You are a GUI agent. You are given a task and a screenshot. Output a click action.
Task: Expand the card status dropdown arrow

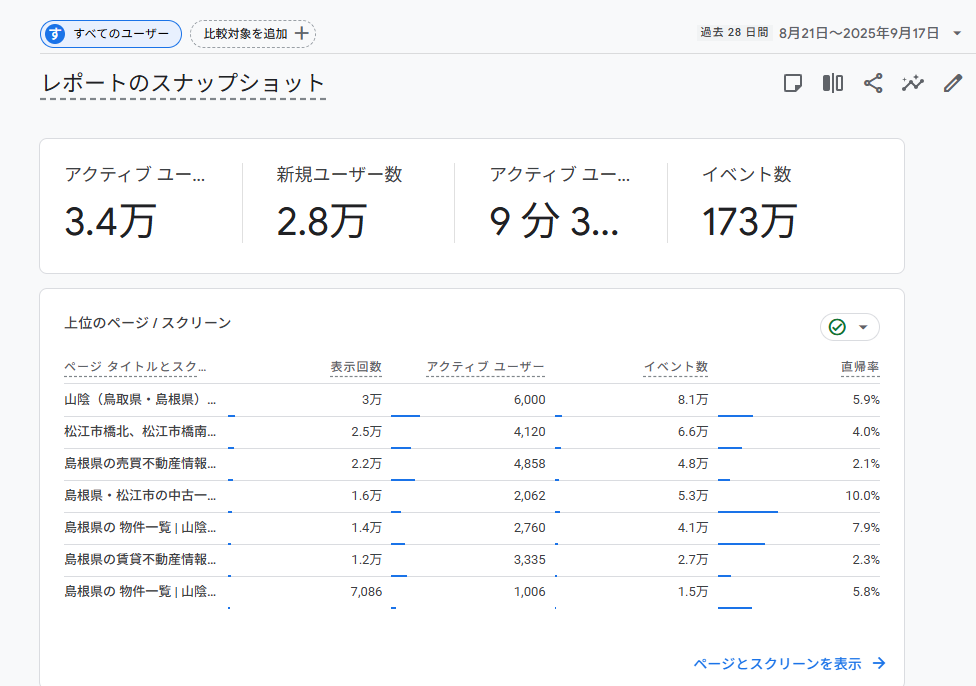863,327
